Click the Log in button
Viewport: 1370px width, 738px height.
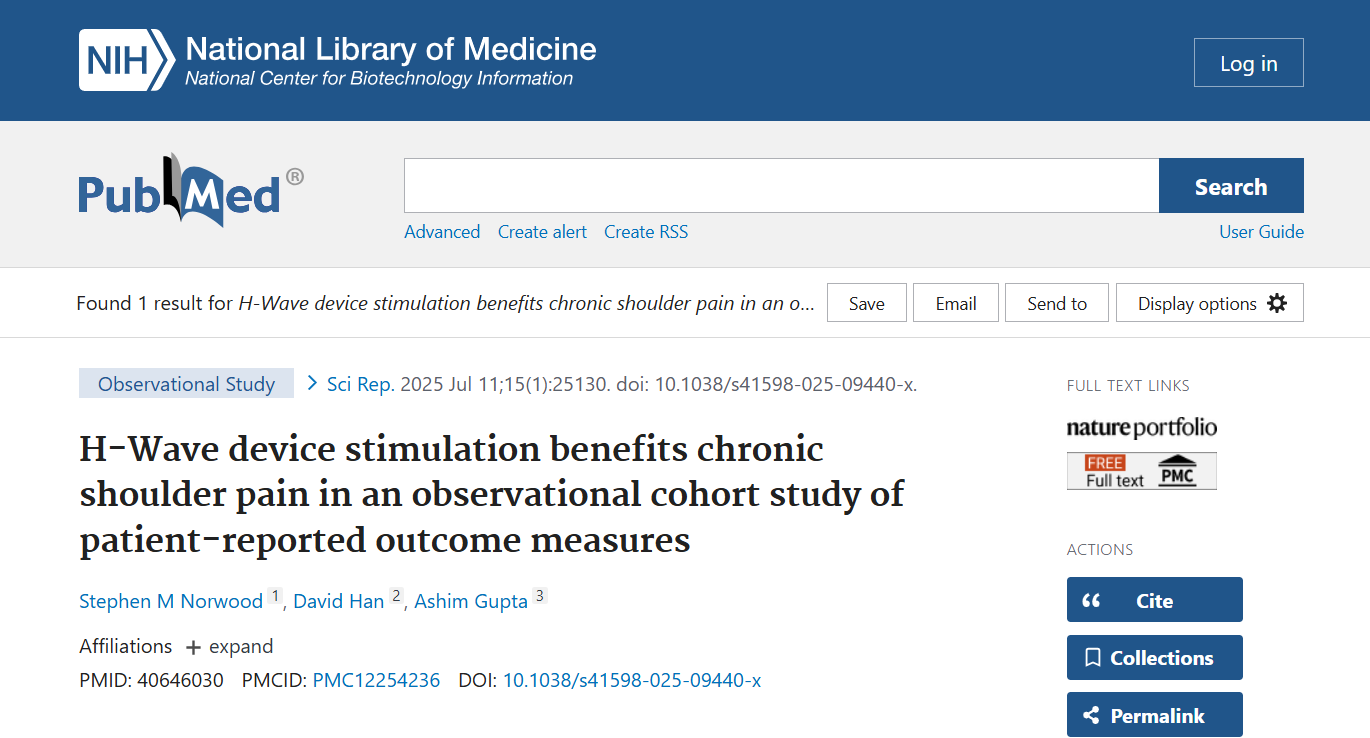click(1248, 63)
